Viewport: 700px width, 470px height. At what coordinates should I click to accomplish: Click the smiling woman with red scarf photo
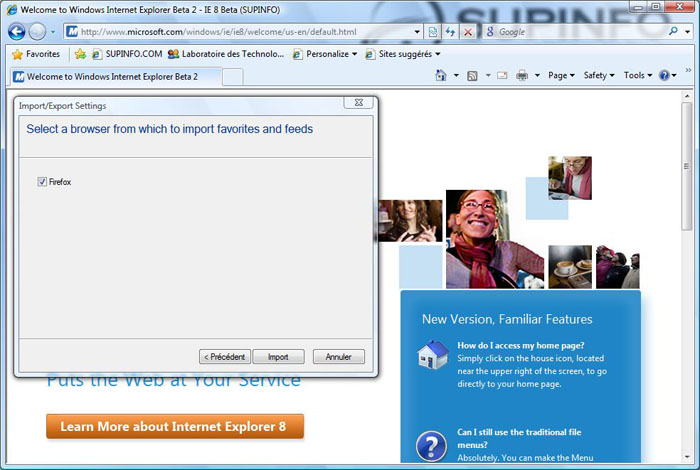pyautogui.click(x=494, y=239)
